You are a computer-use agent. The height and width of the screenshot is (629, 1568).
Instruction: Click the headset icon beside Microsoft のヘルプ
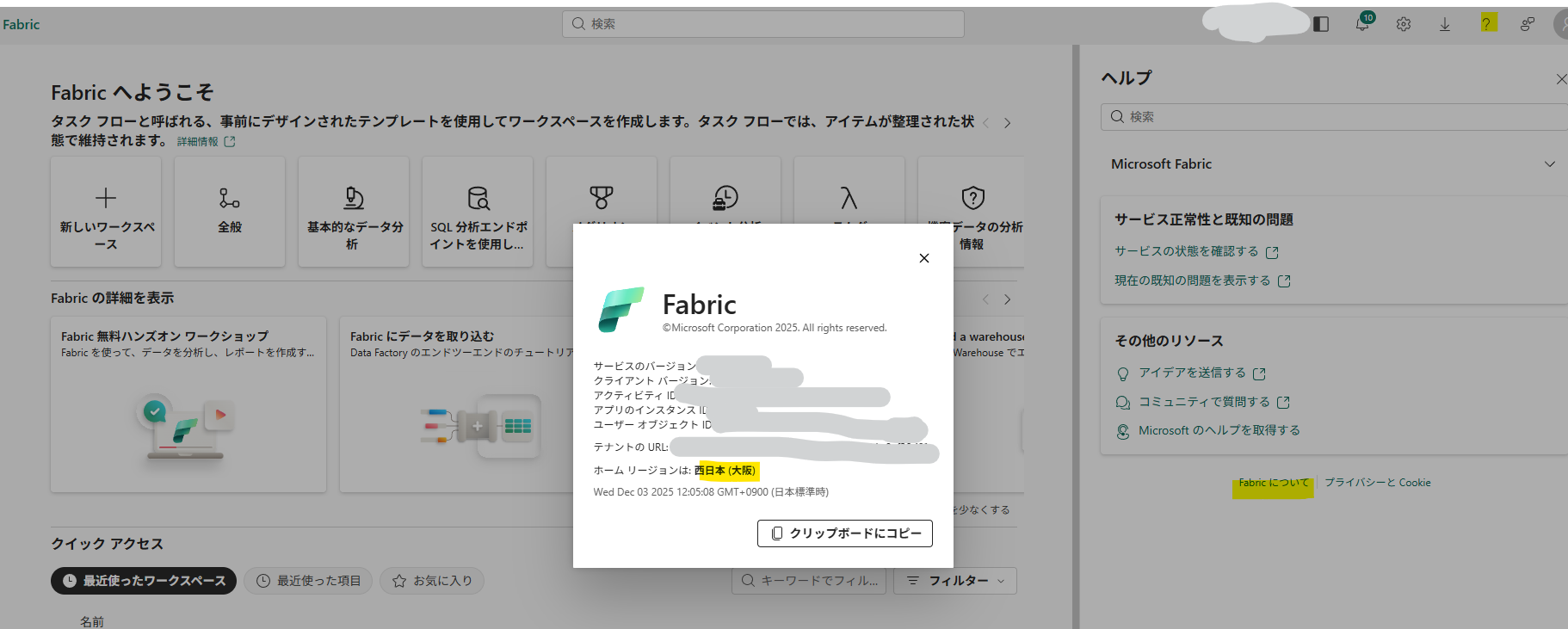click(1123, 431)
